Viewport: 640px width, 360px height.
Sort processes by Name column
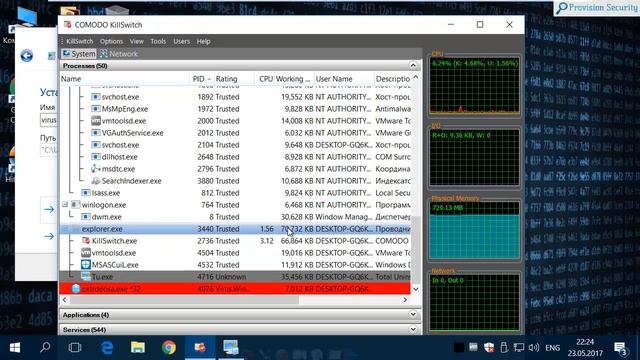click(124, 79)
